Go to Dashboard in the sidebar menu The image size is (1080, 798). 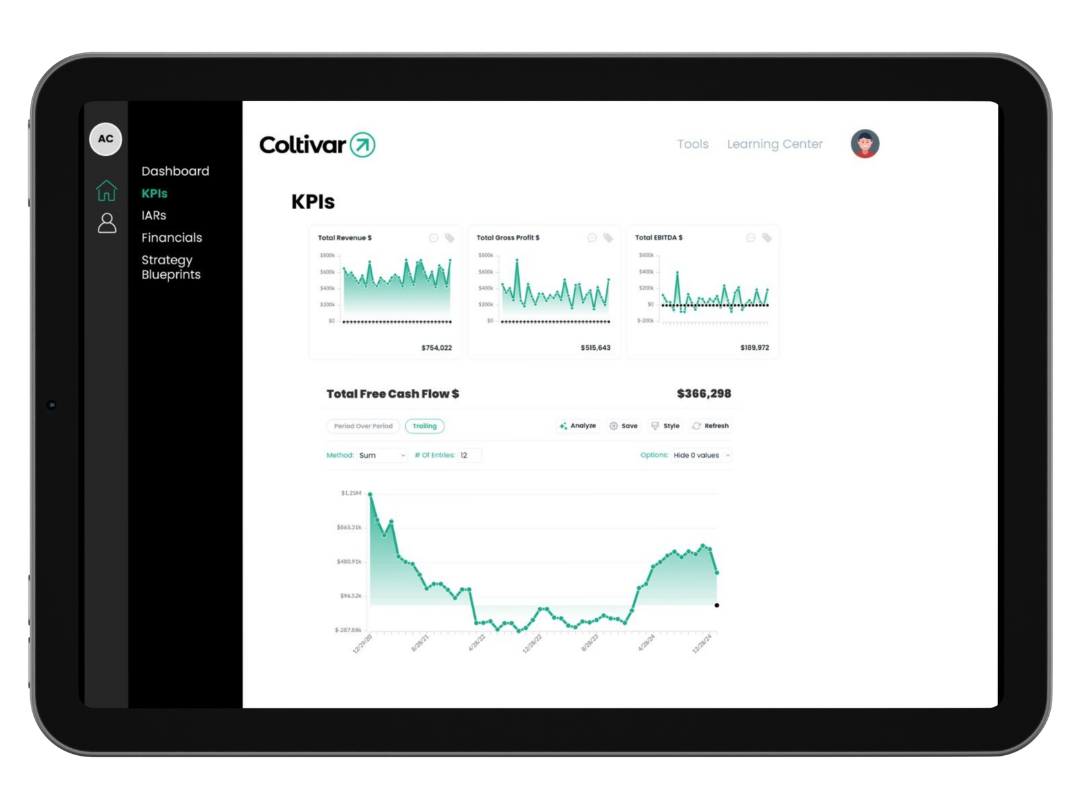[x=175, y=171]
